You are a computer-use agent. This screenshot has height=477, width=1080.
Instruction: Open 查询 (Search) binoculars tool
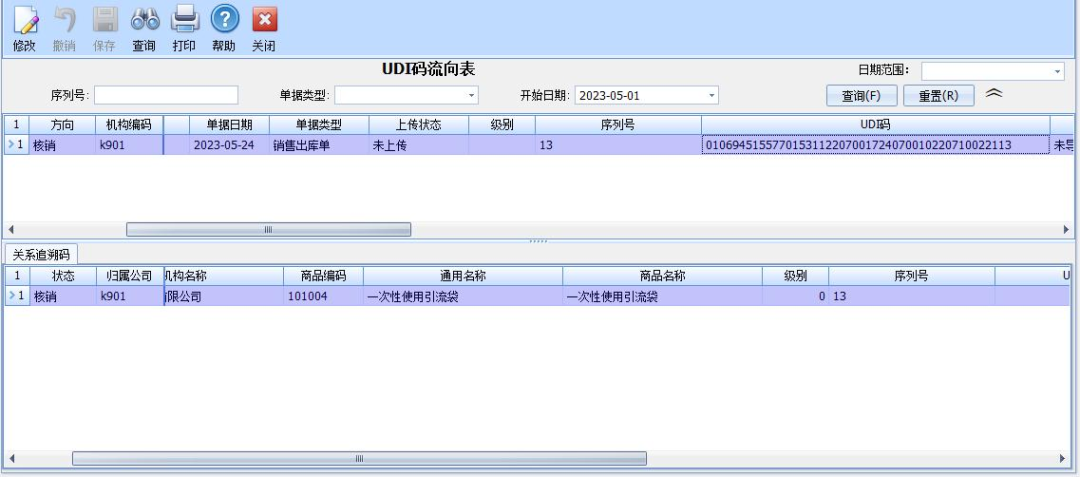144,20
